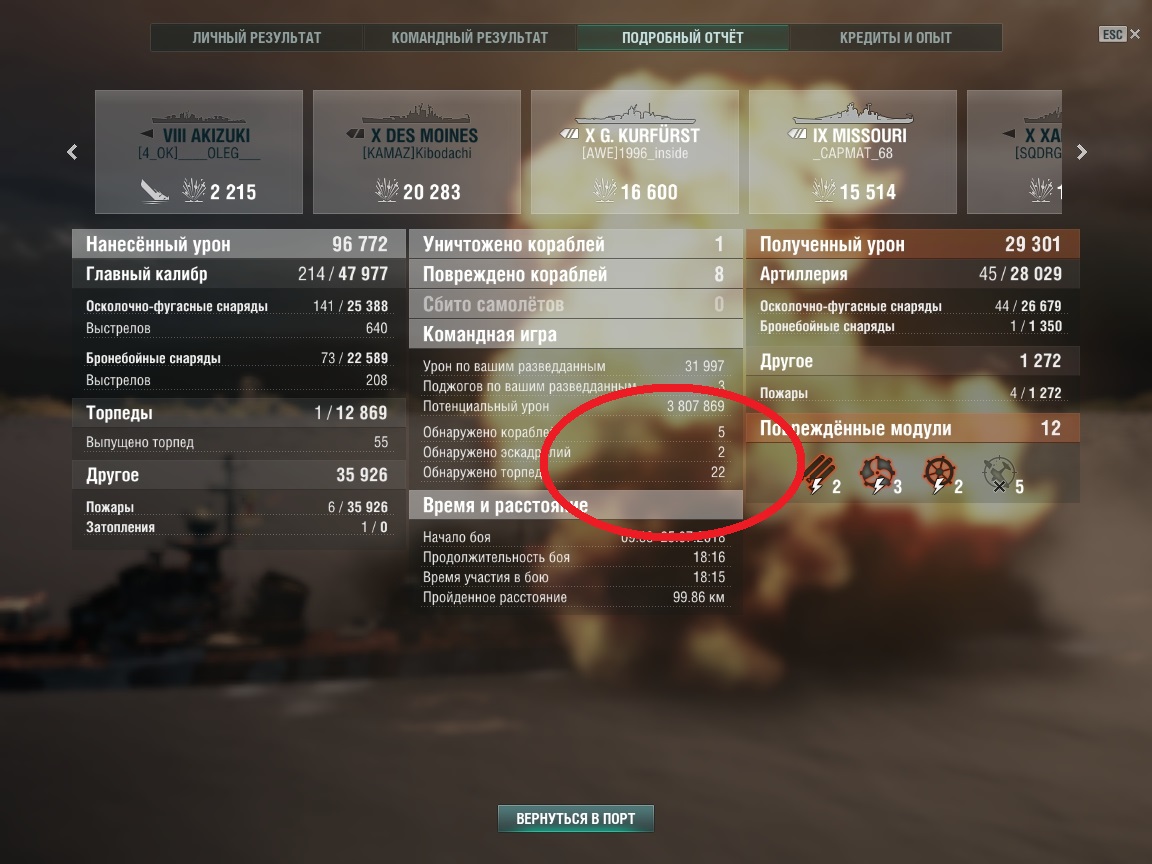1152x864 pixels.
Task: Click the damage splash icon on Missouri card
Action: point(824,190)
